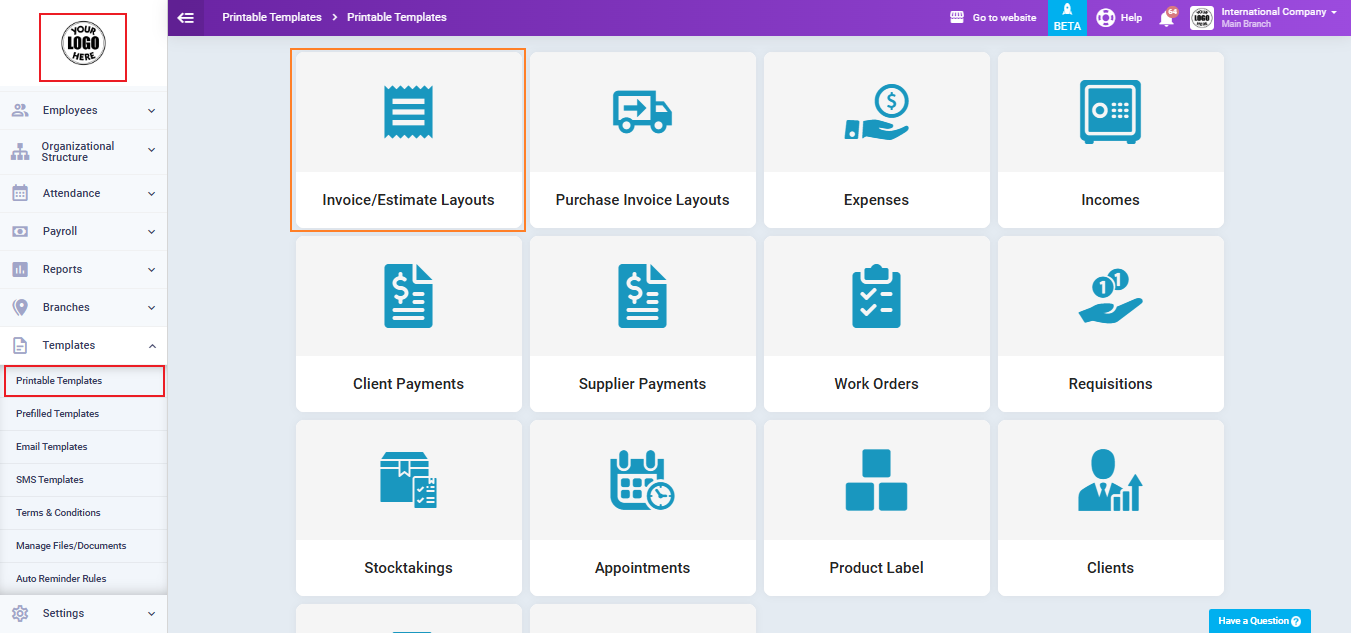Click the Purchase Invoice Layouts label
This screenshot has height=633, width=1351.
click(x=643, y=200)
